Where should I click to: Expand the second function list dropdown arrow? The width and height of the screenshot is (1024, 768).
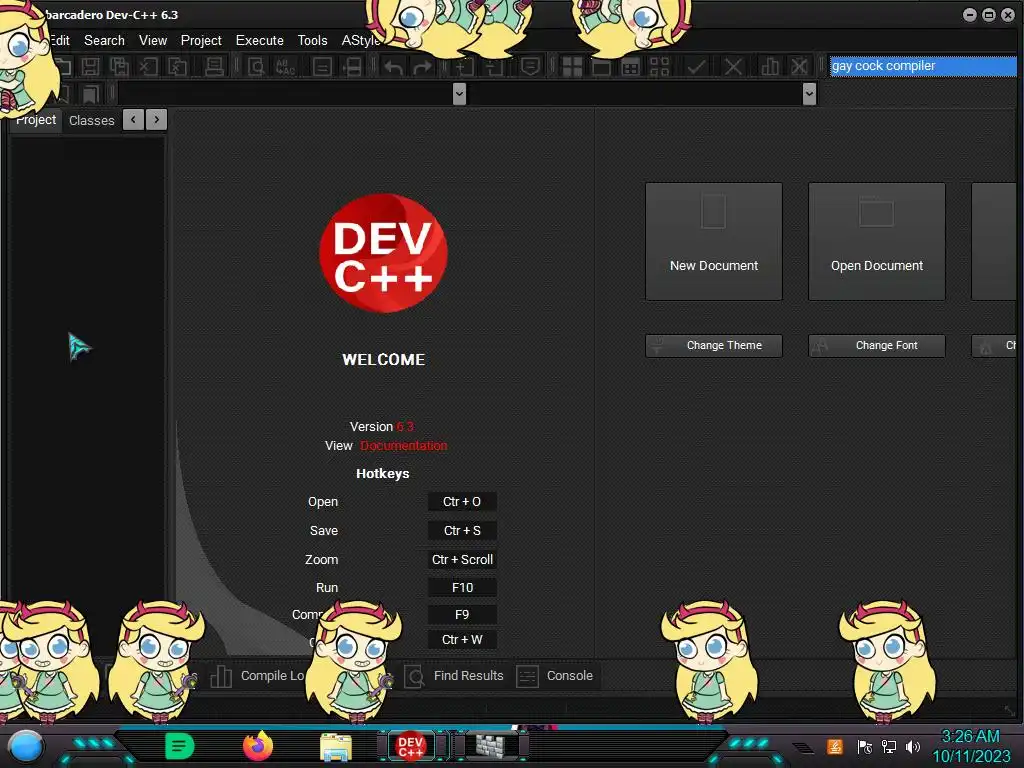(x=809, y=94)
